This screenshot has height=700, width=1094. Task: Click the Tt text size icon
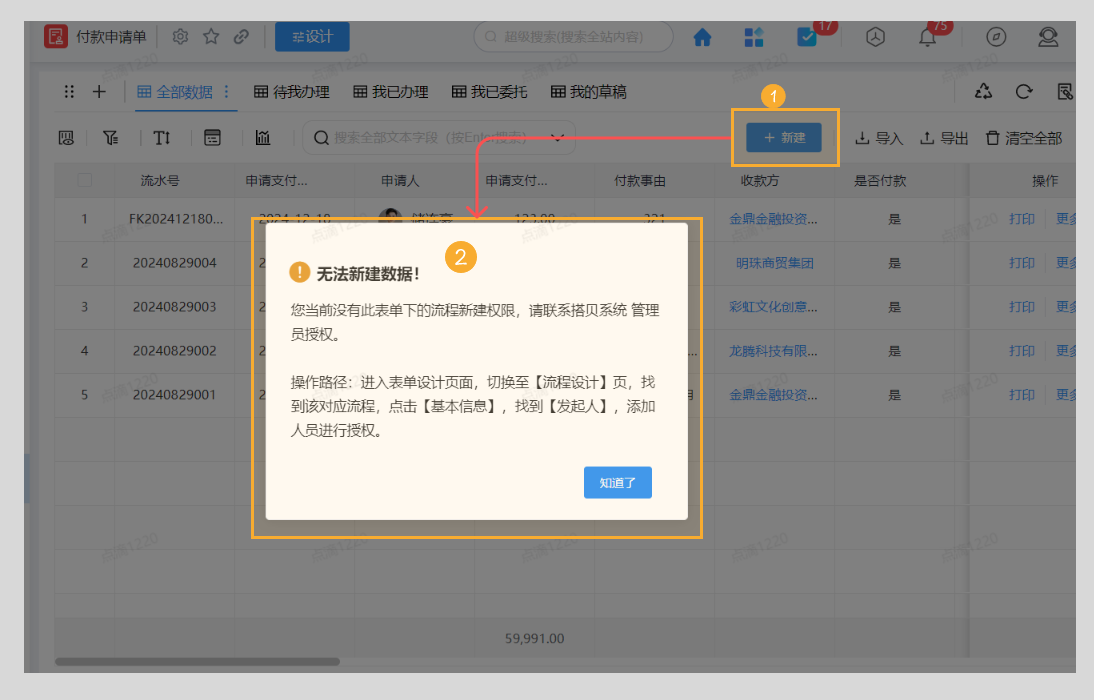pyautogui.click(x=162, y=138)
